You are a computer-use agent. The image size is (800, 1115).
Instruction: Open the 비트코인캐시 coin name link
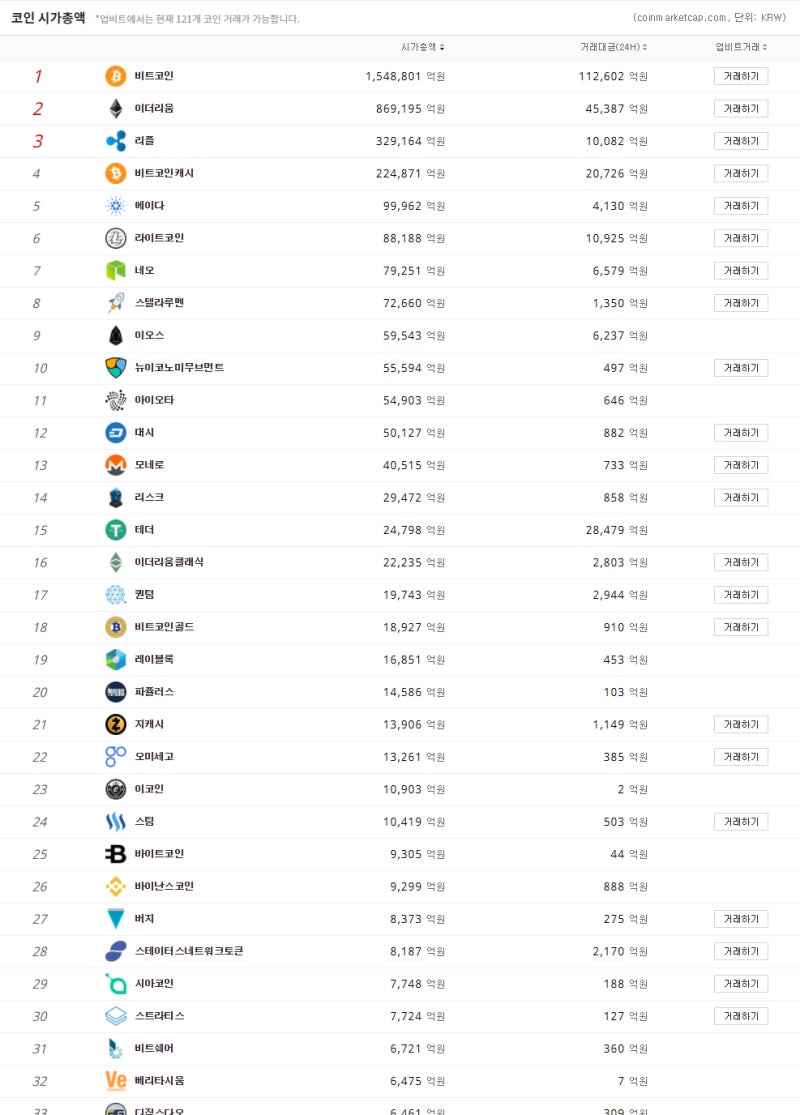(x=164, y=173)
